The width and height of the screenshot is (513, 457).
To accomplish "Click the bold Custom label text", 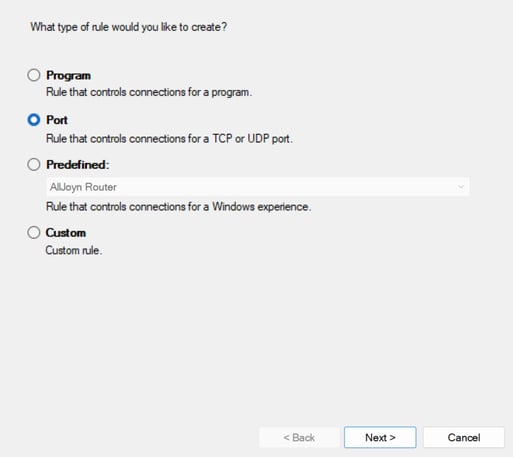I will click(66, 233).
